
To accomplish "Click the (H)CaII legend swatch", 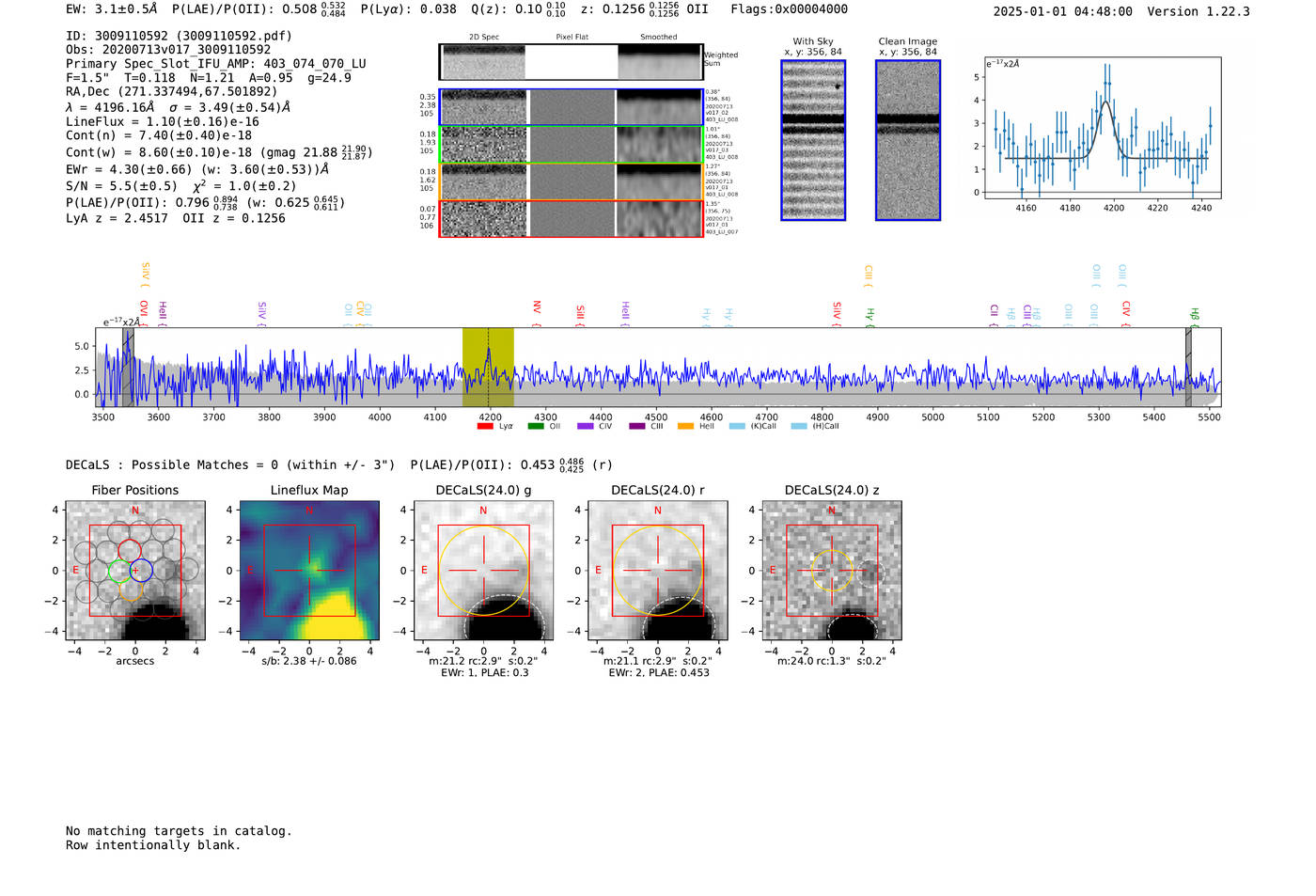I will (x=799, y=427).
